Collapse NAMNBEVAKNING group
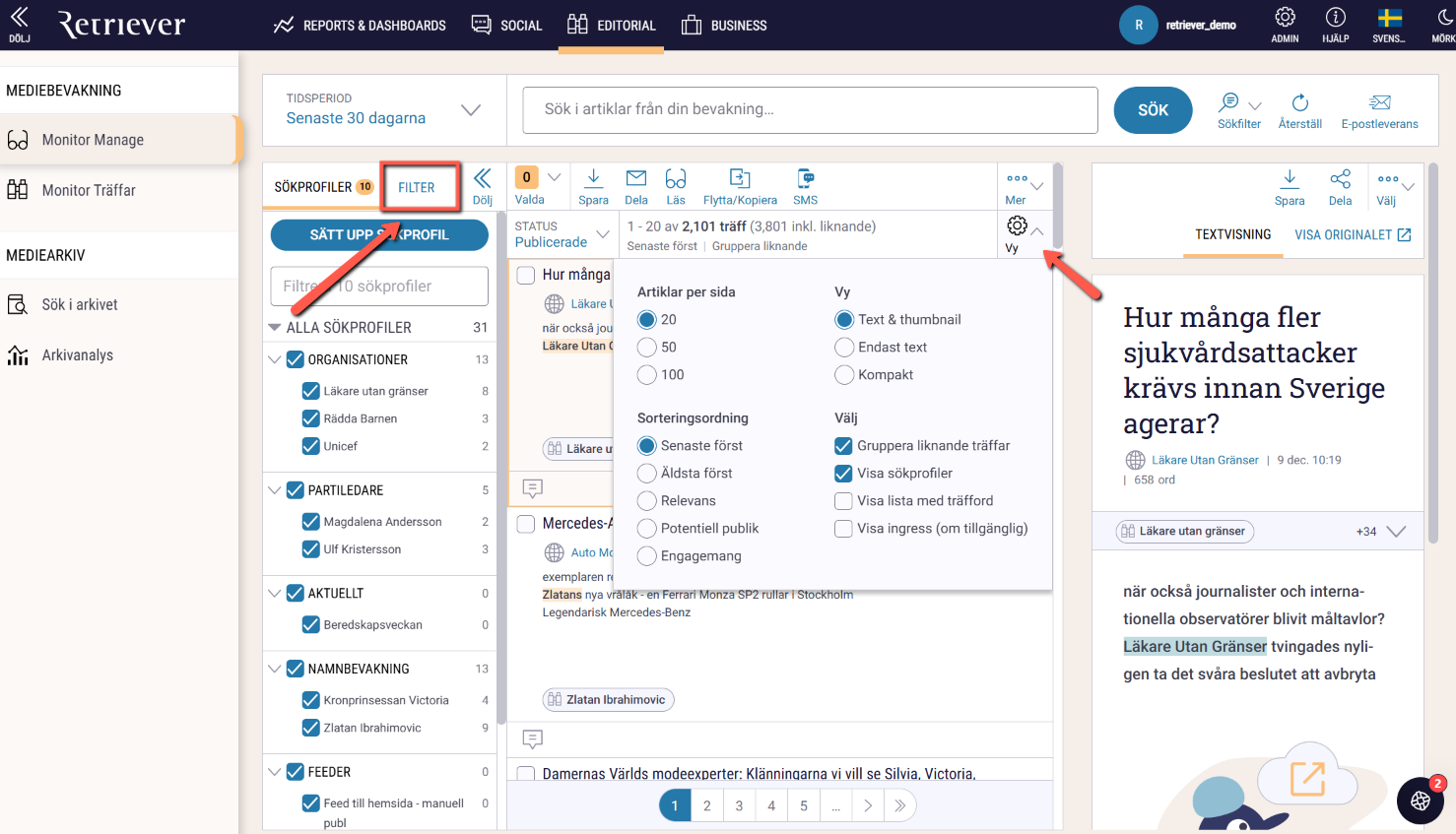This screenshot has width=1456, height=834. [275, 669]
